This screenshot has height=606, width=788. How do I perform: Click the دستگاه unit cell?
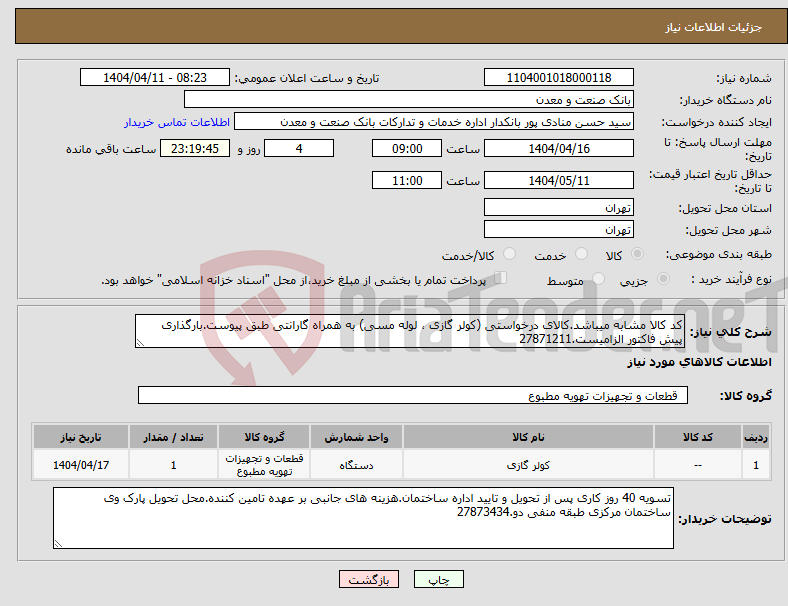[x=356, y=465]
